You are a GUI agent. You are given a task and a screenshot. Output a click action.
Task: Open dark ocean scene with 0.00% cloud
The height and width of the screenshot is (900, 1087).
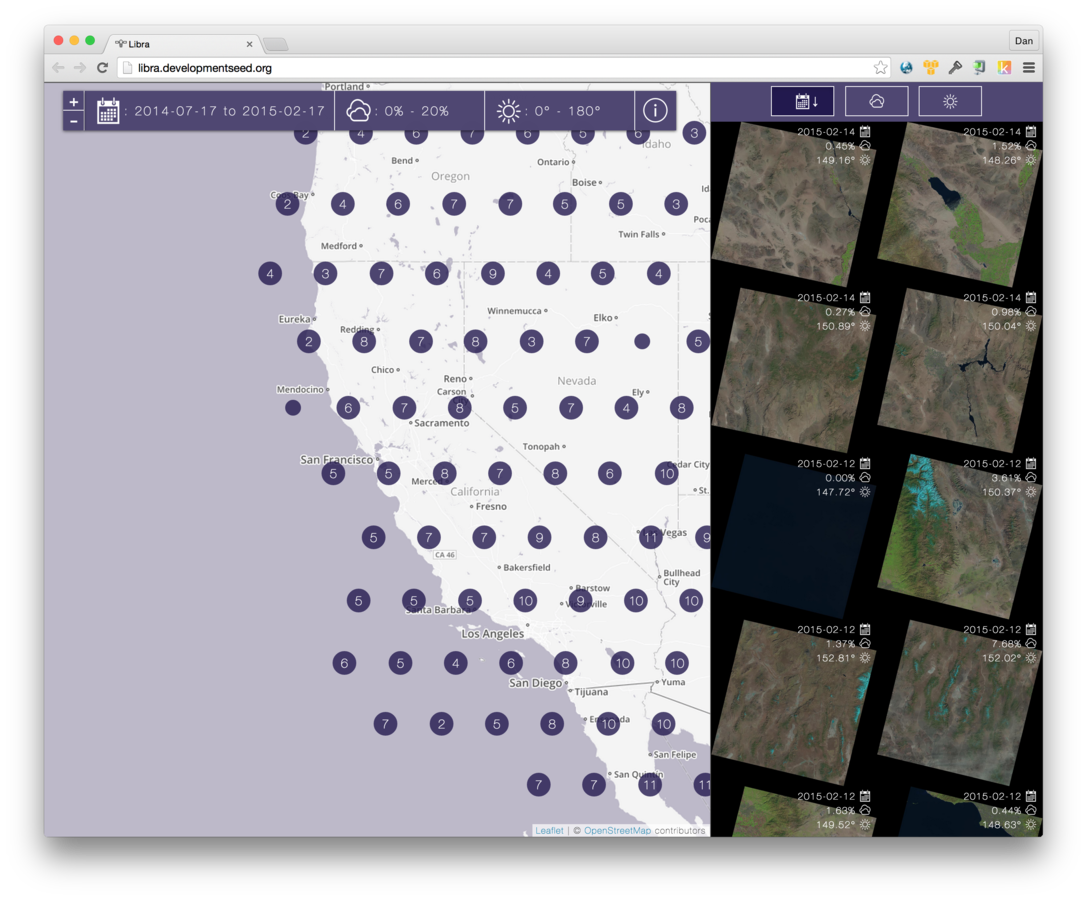point(792,537)
